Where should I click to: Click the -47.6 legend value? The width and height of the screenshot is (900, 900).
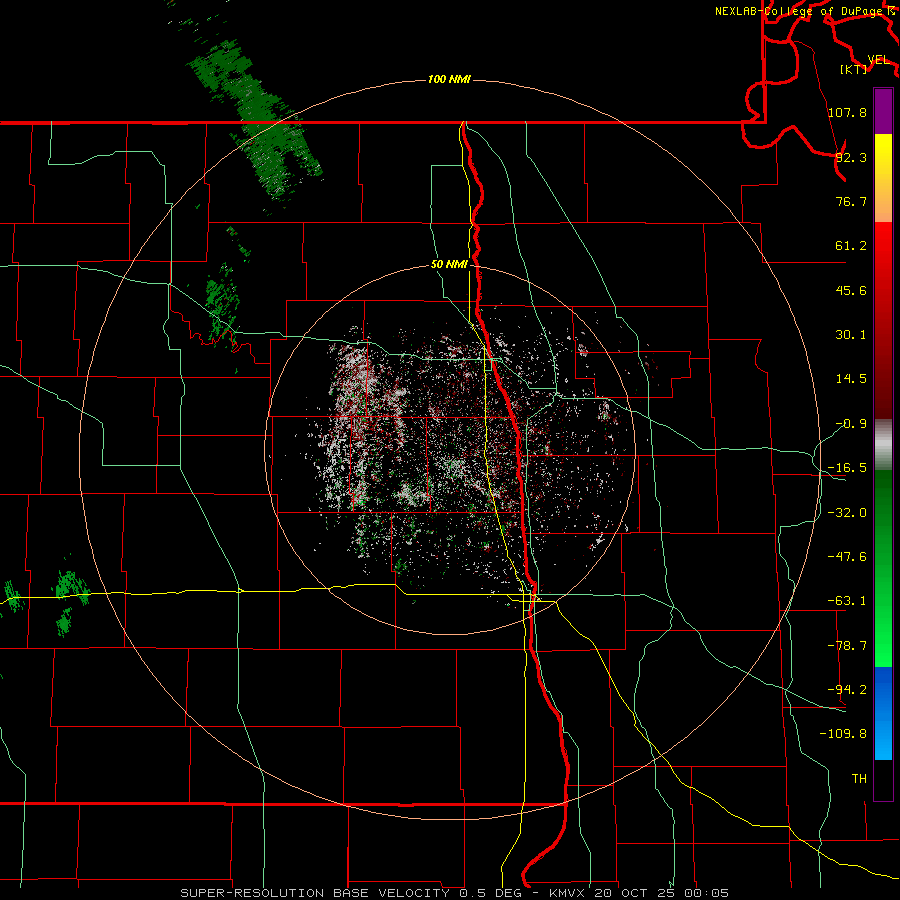(847, 557)
